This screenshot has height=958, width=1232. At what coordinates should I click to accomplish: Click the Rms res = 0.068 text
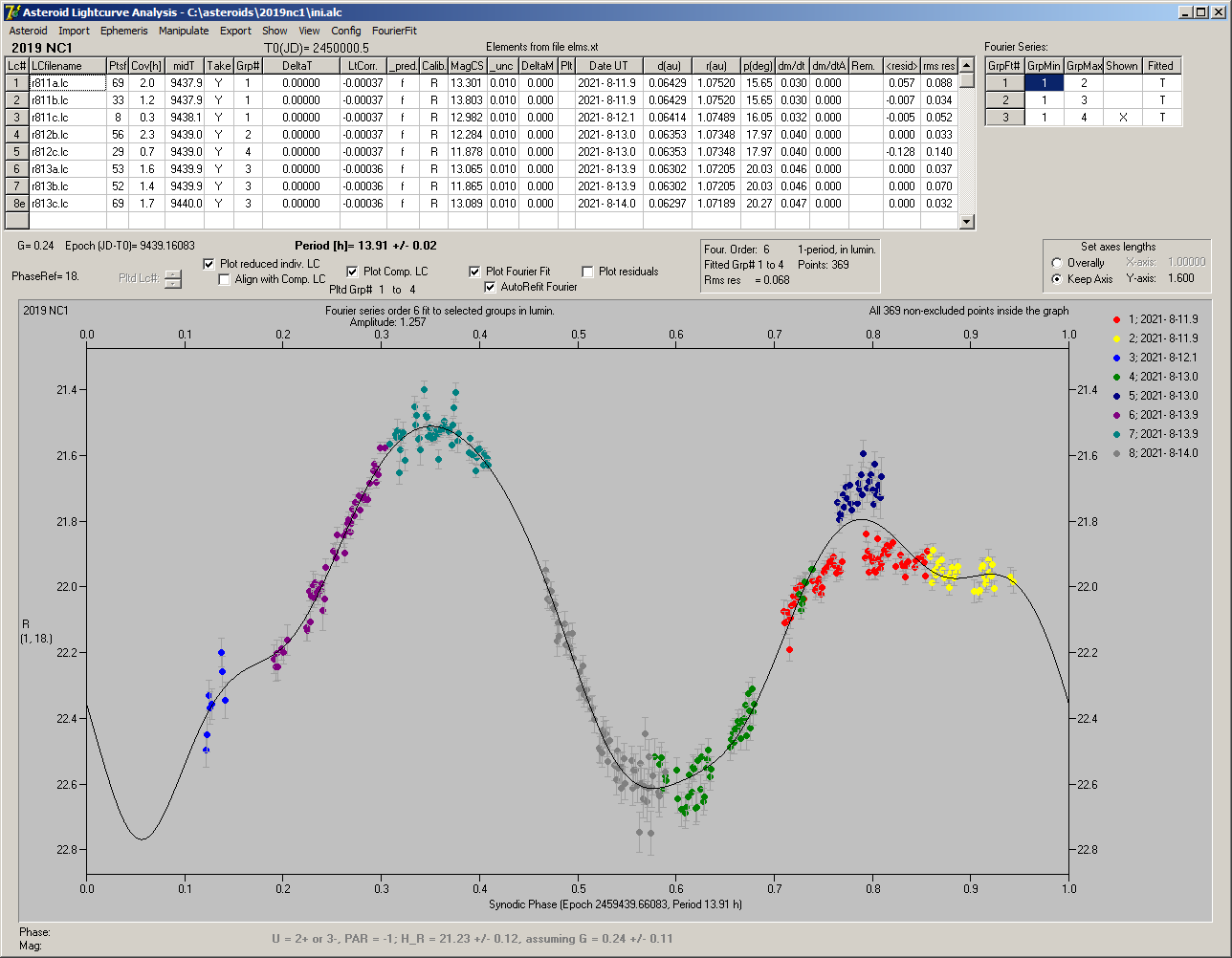point(747,280)
